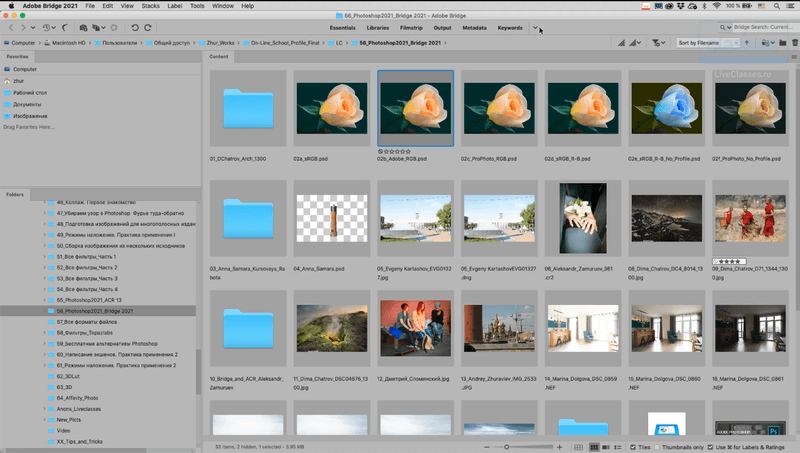Select the Folders panel tab
The width and height of the screenshot is (800, 453).
click(15, 194)
